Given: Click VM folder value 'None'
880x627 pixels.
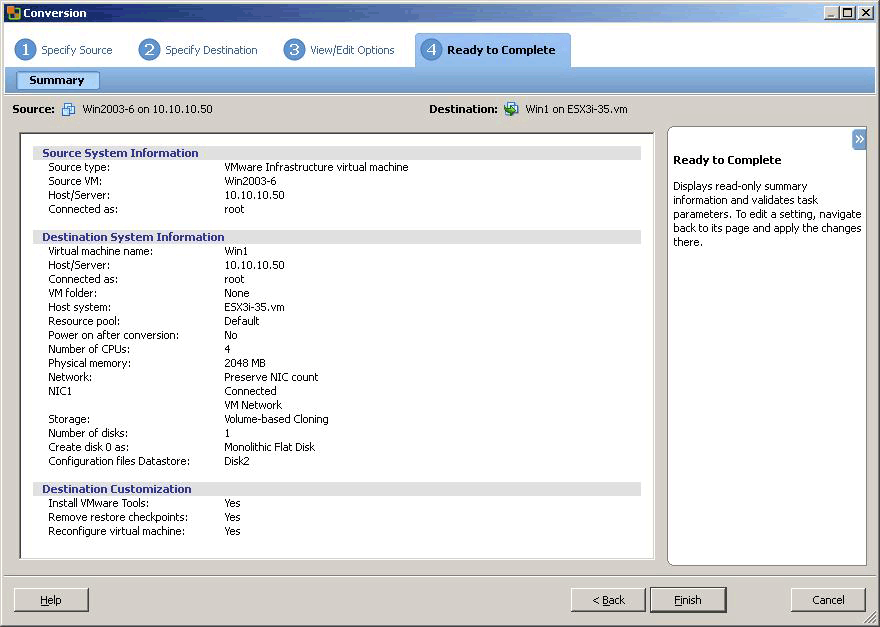Looking at the screenshot, I should (236, 293).
